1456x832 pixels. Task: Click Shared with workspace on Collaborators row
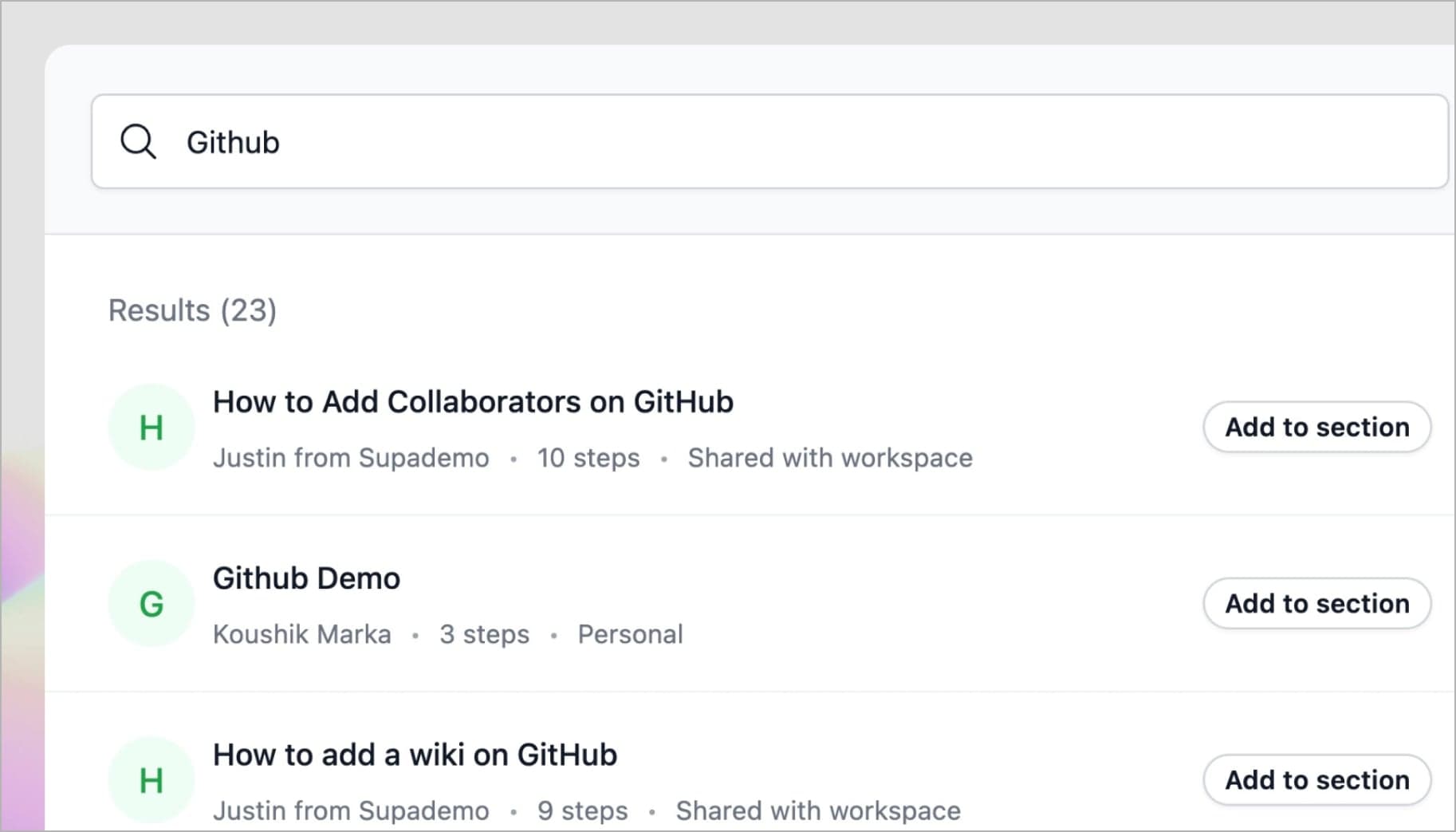(830, 458)
